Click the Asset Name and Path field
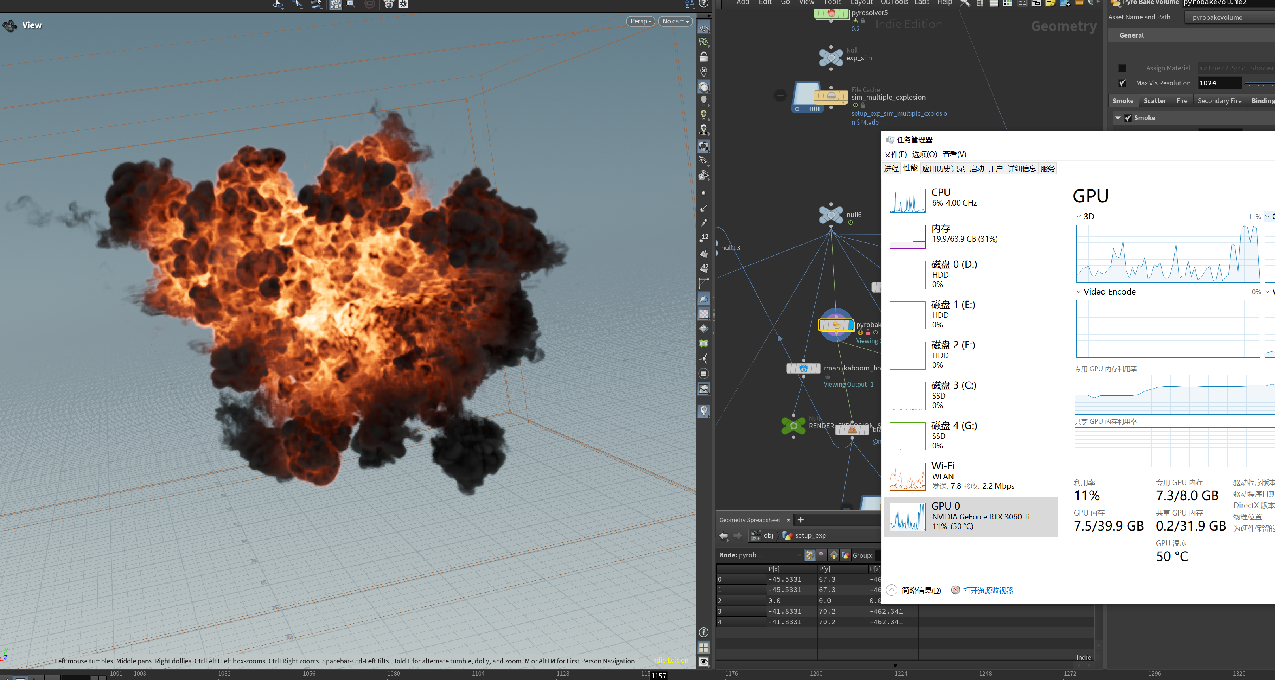This screenshot has height=680, width=1275. coord(1229,17)
